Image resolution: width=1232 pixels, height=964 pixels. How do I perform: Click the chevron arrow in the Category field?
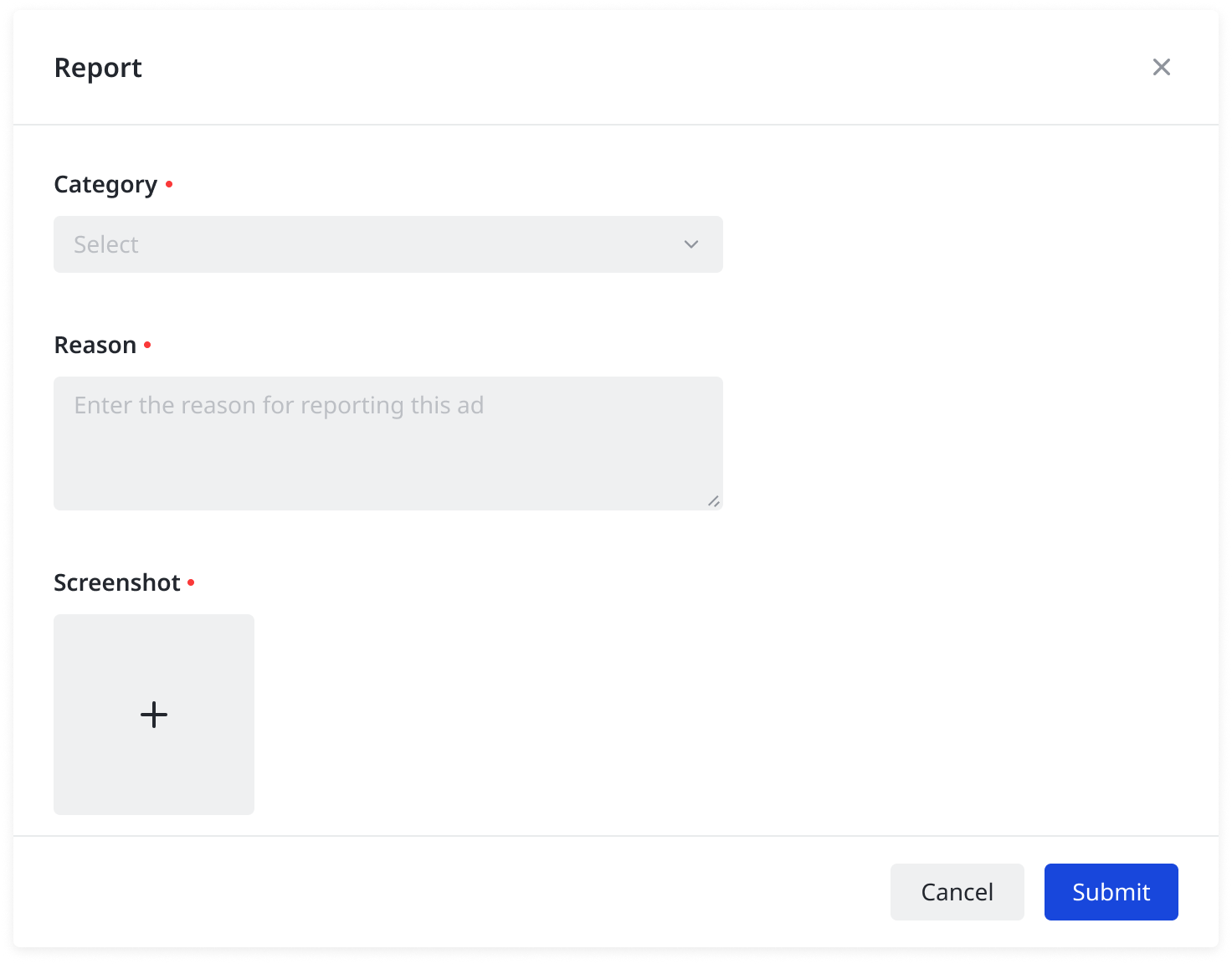point(691,244)
